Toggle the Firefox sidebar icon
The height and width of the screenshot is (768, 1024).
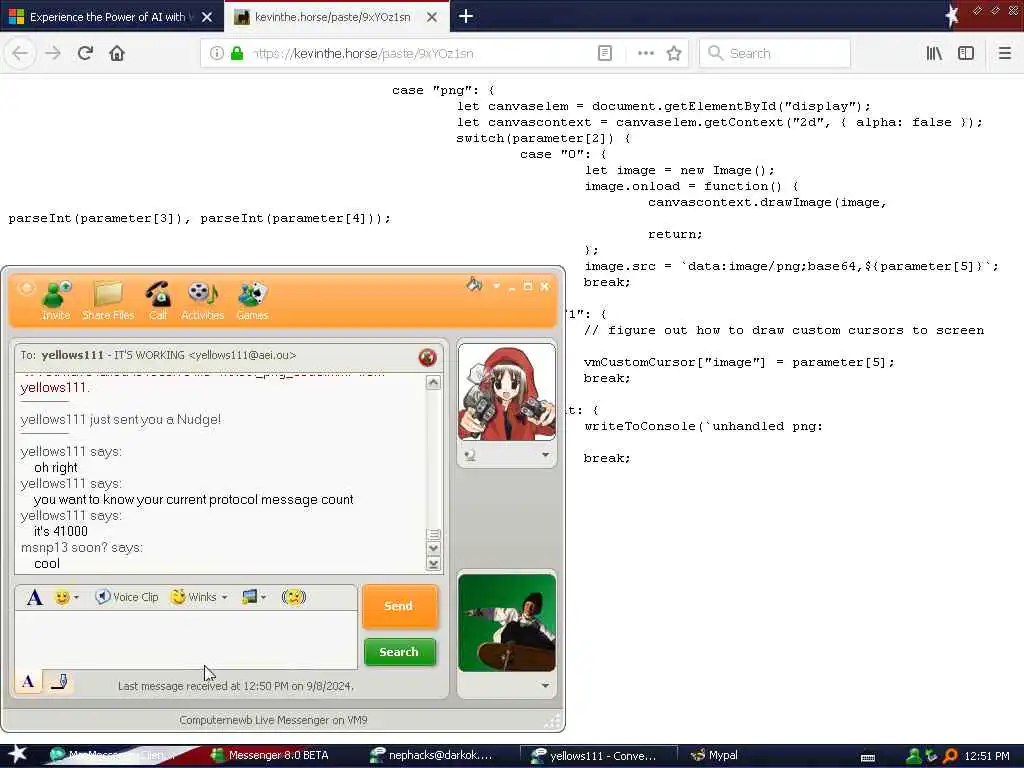point(966,53)
